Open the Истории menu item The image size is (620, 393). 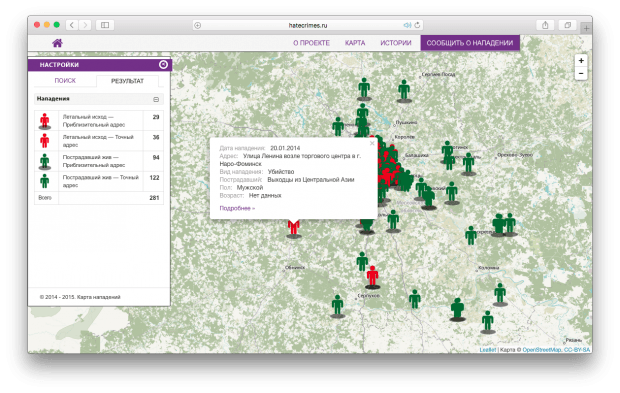pyautogui.click(x=395, y=43)
